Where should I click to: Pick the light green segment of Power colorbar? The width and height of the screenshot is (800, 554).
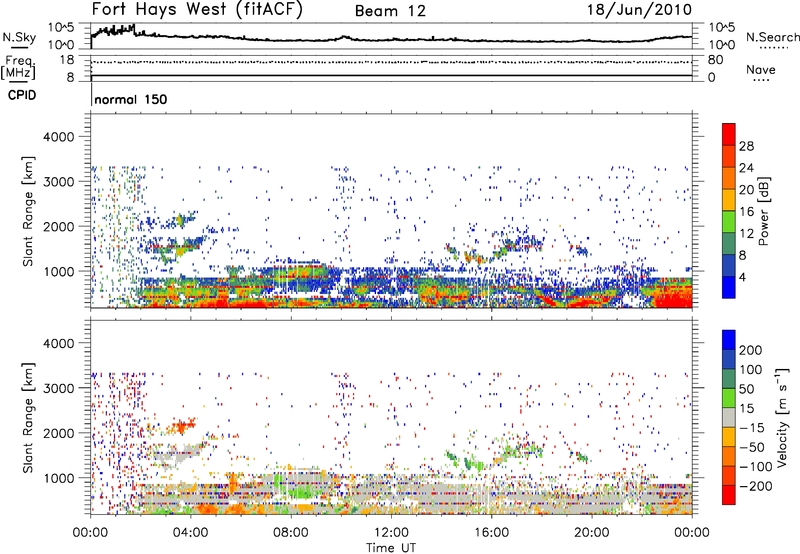point(729,221)
